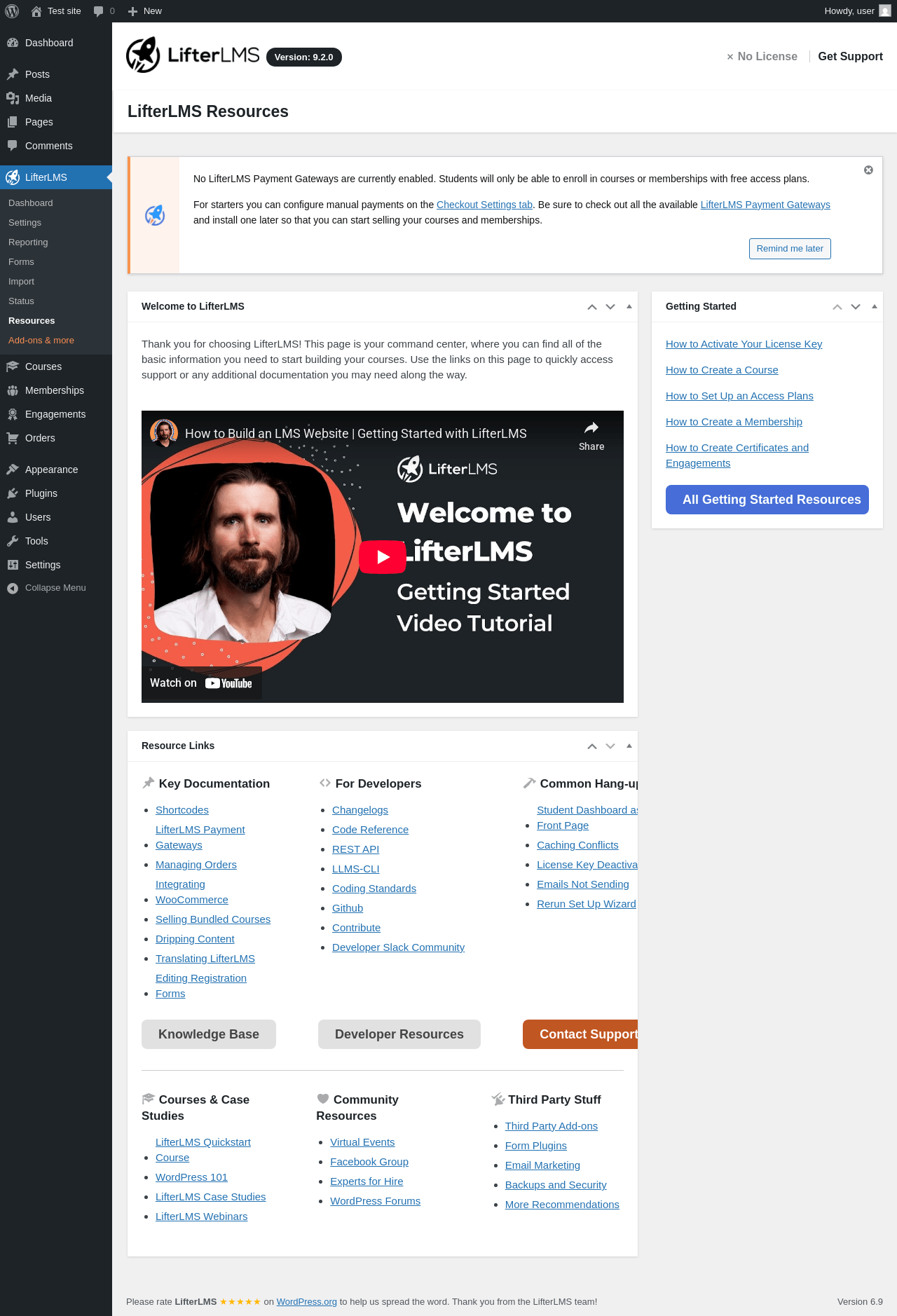Toggle the Getting Started panel triangle
897x1316 pixels.
point(875,306)
